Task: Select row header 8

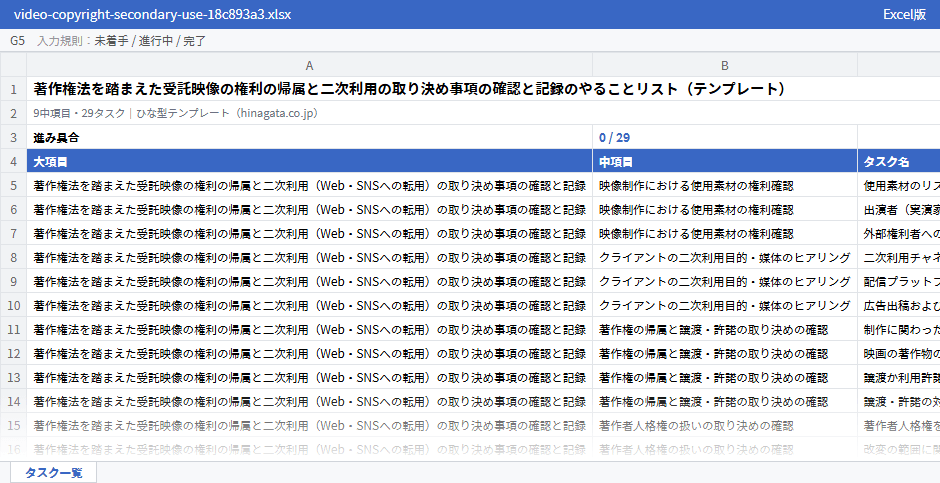Action: pyautogui.click(x=13, y=257)
